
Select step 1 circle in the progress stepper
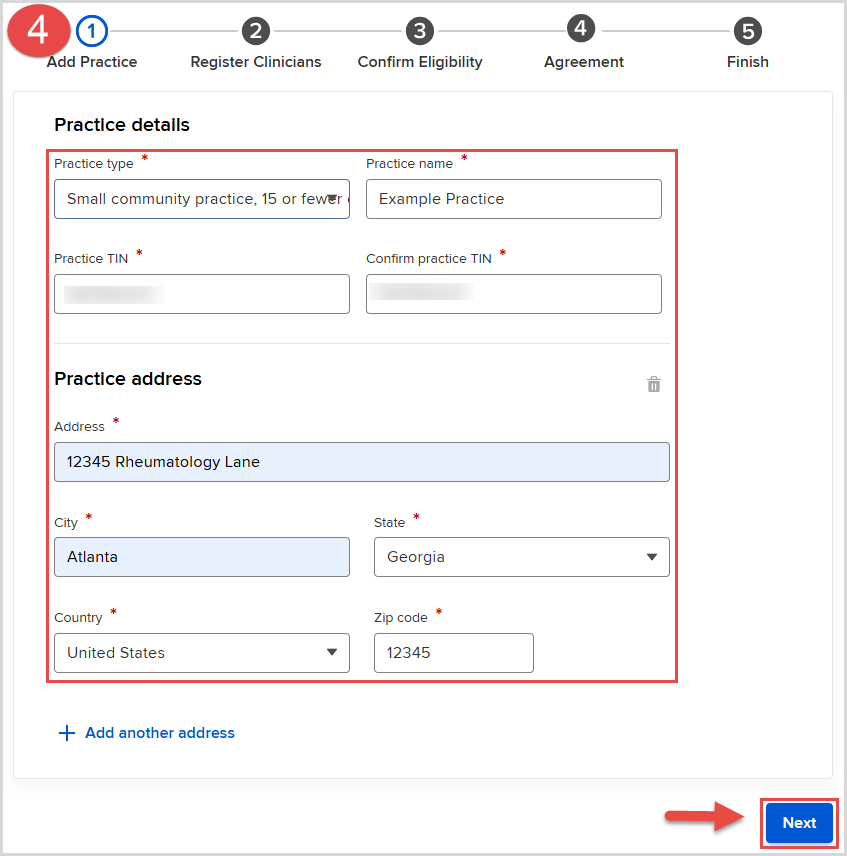pos(92,31)
